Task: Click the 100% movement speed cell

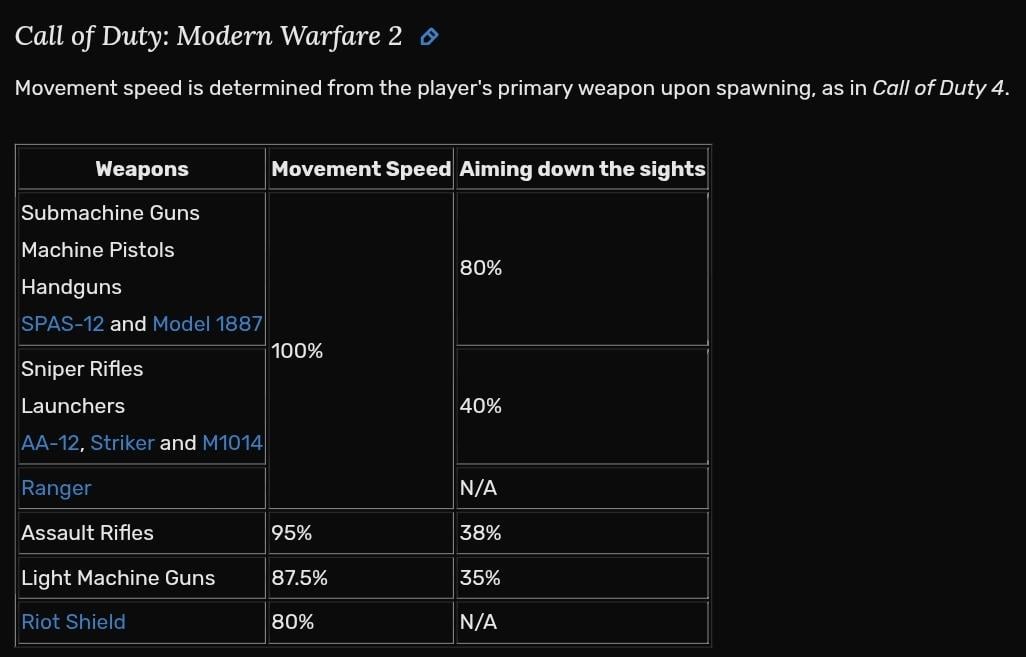Action: point(297,351)
